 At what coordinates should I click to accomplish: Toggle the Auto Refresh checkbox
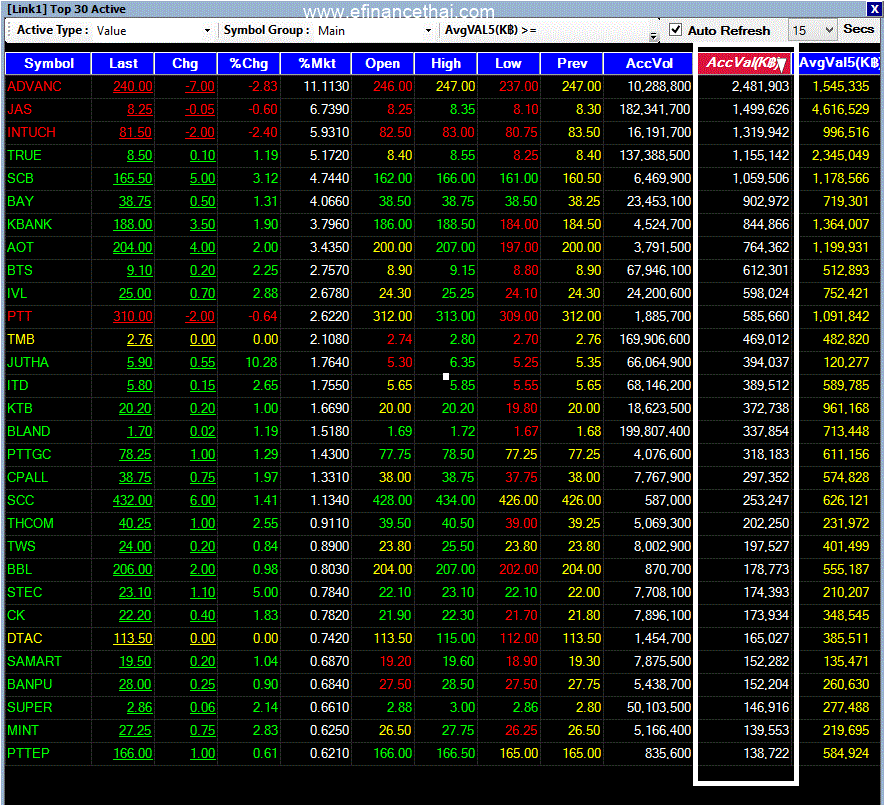tap(675, 30)
